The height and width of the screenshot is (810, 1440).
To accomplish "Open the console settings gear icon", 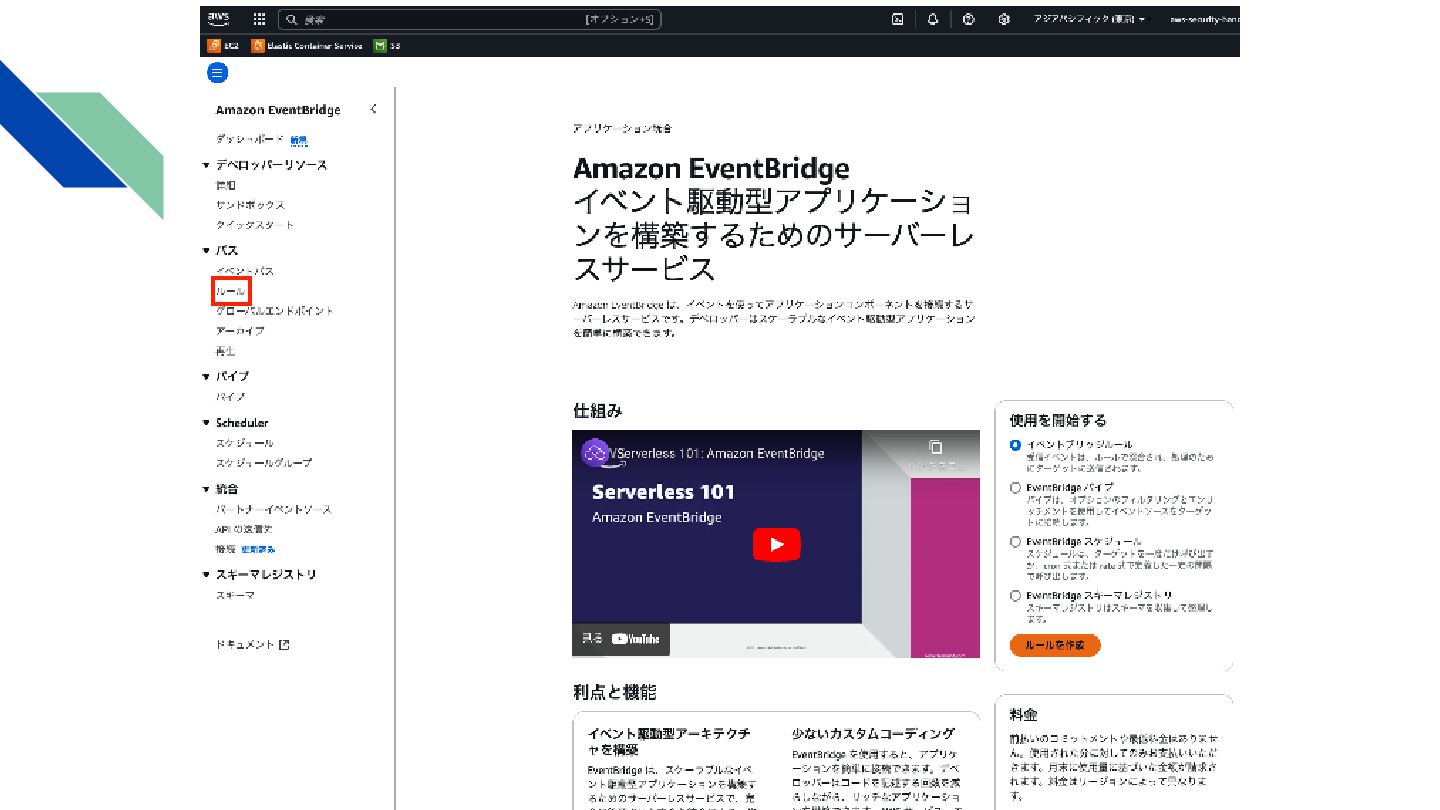I will click(x=1003, y=19).
